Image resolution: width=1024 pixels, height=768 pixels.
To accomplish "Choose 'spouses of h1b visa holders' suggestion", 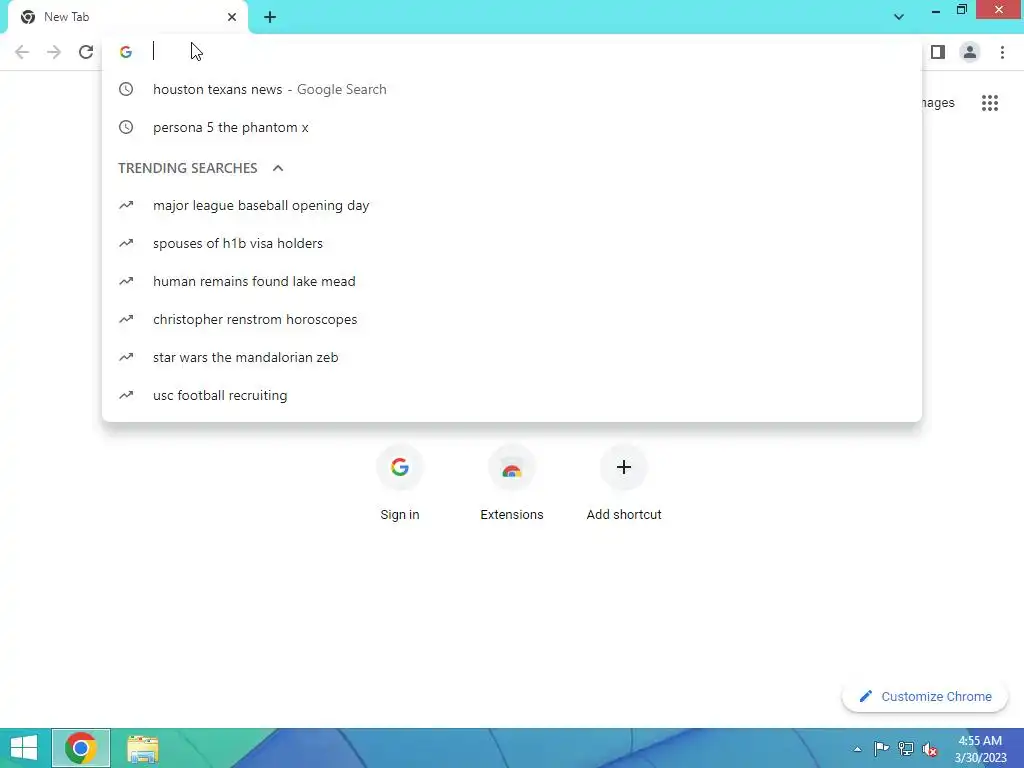I will [x=512, y=243].
